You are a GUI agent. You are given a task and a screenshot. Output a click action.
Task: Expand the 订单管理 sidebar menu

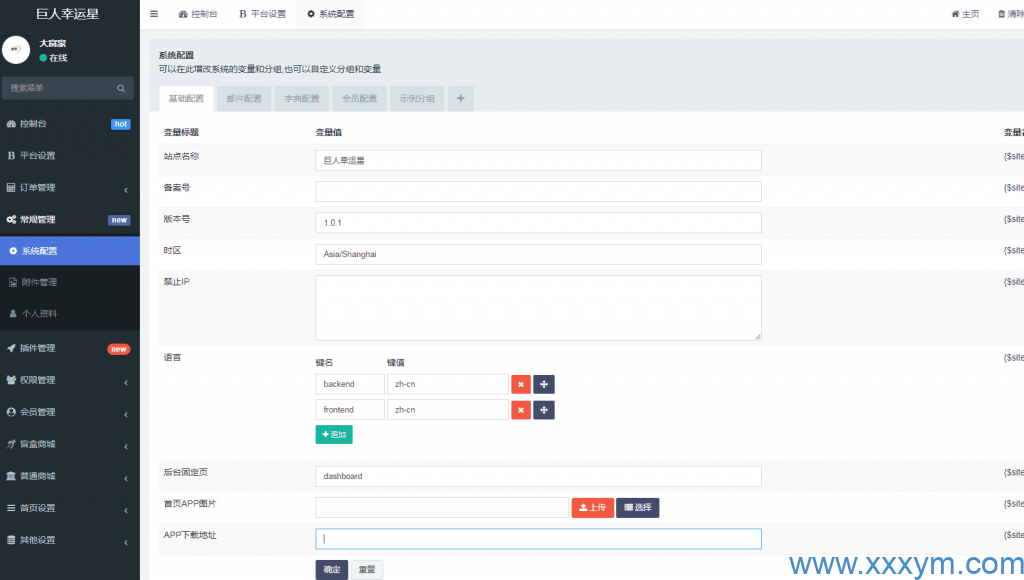69,188
